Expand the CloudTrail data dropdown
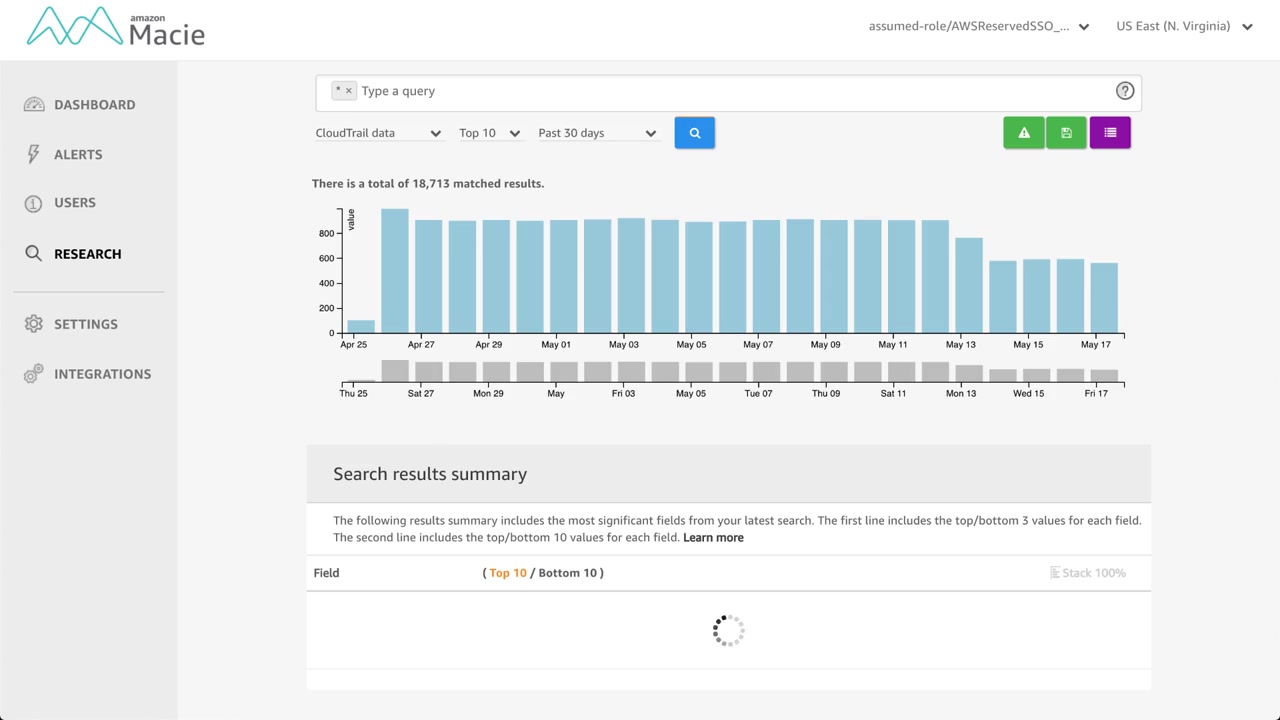Image resolution: width=1280 pixels, height=720 pixels. click(378, 133)
